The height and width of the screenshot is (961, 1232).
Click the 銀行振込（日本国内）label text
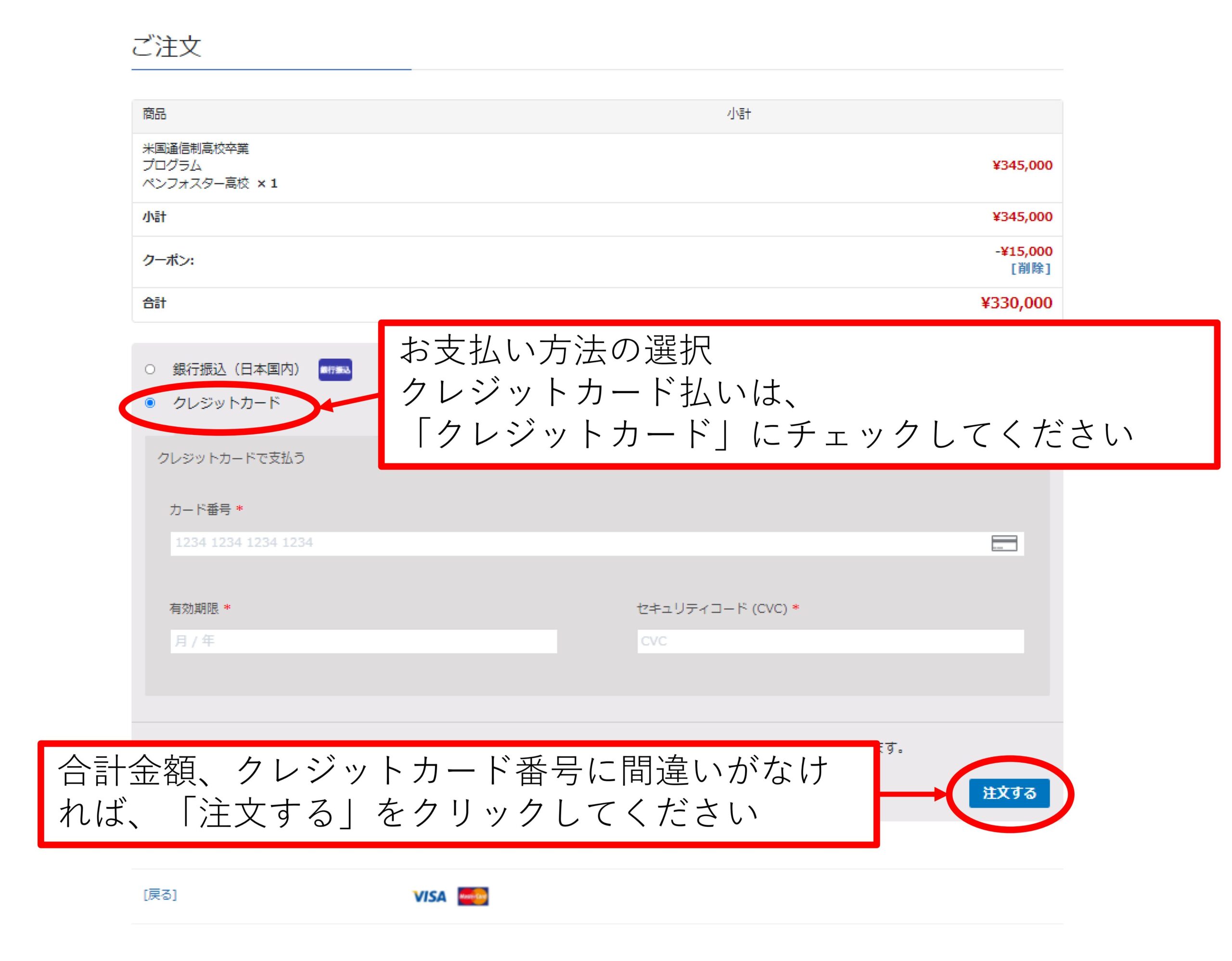[236, 370]
